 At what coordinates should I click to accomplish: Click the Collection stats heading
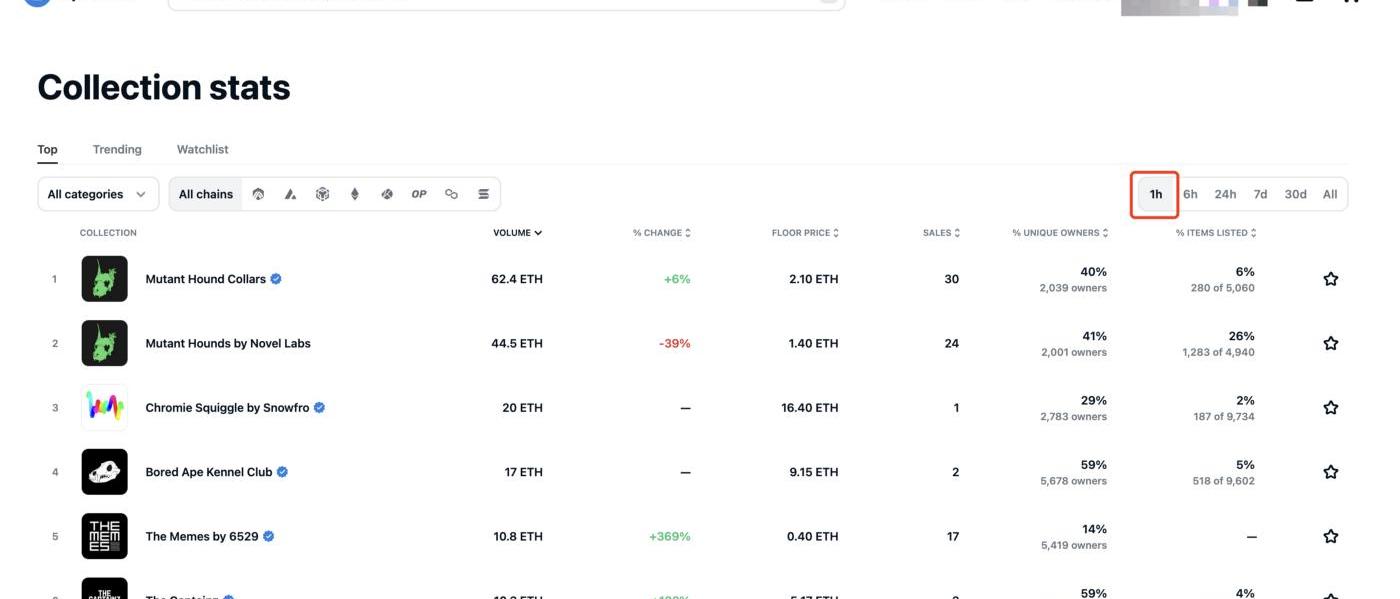164,88
